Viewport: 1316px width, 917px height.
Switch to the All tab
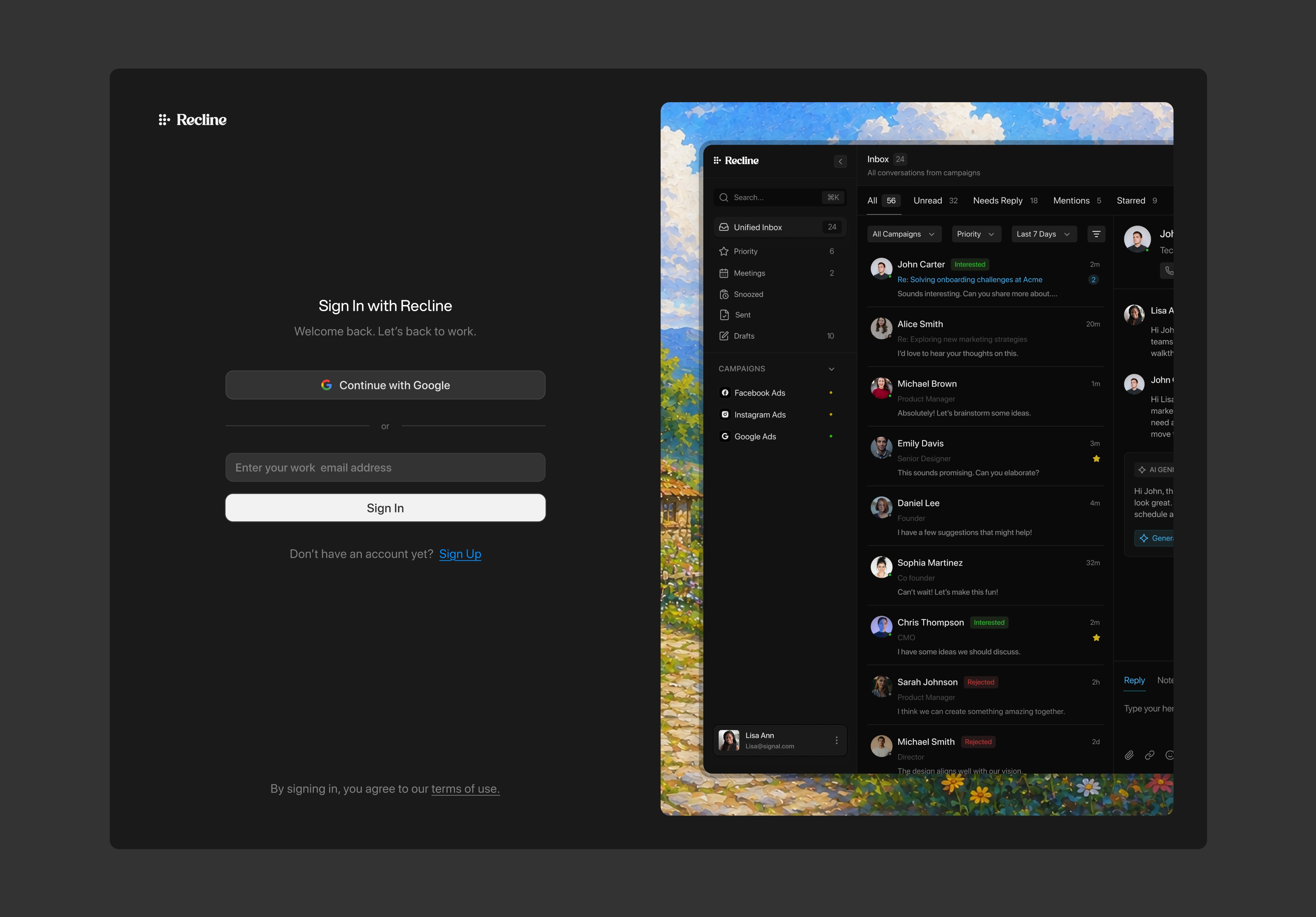tap(884, 201)
